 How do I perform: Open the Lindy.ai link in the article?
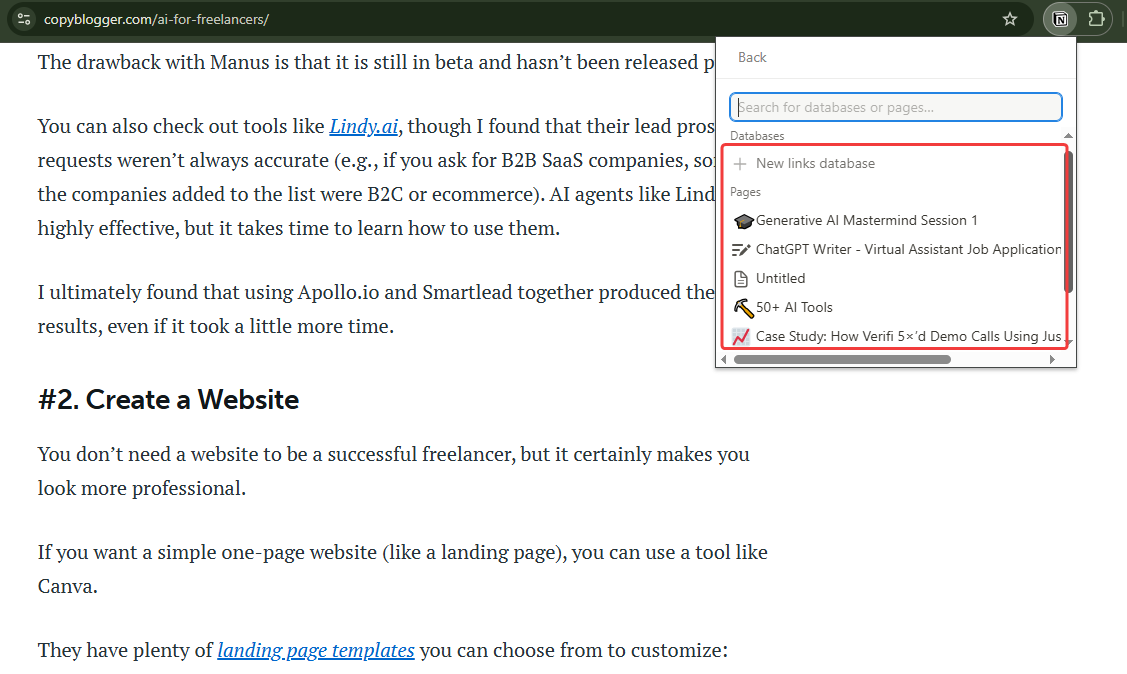[x=365, y=127]
